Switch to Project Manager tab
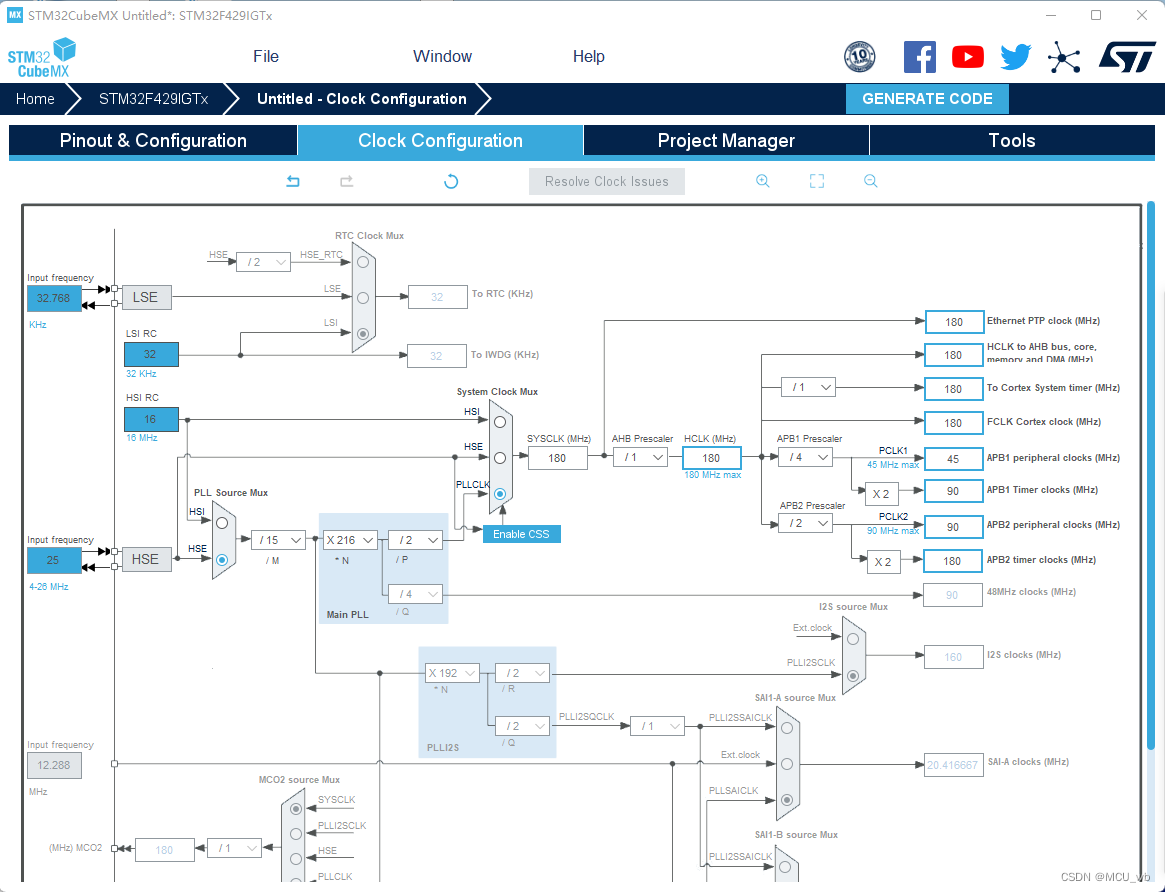1165x892 pixels. (726, 140)
